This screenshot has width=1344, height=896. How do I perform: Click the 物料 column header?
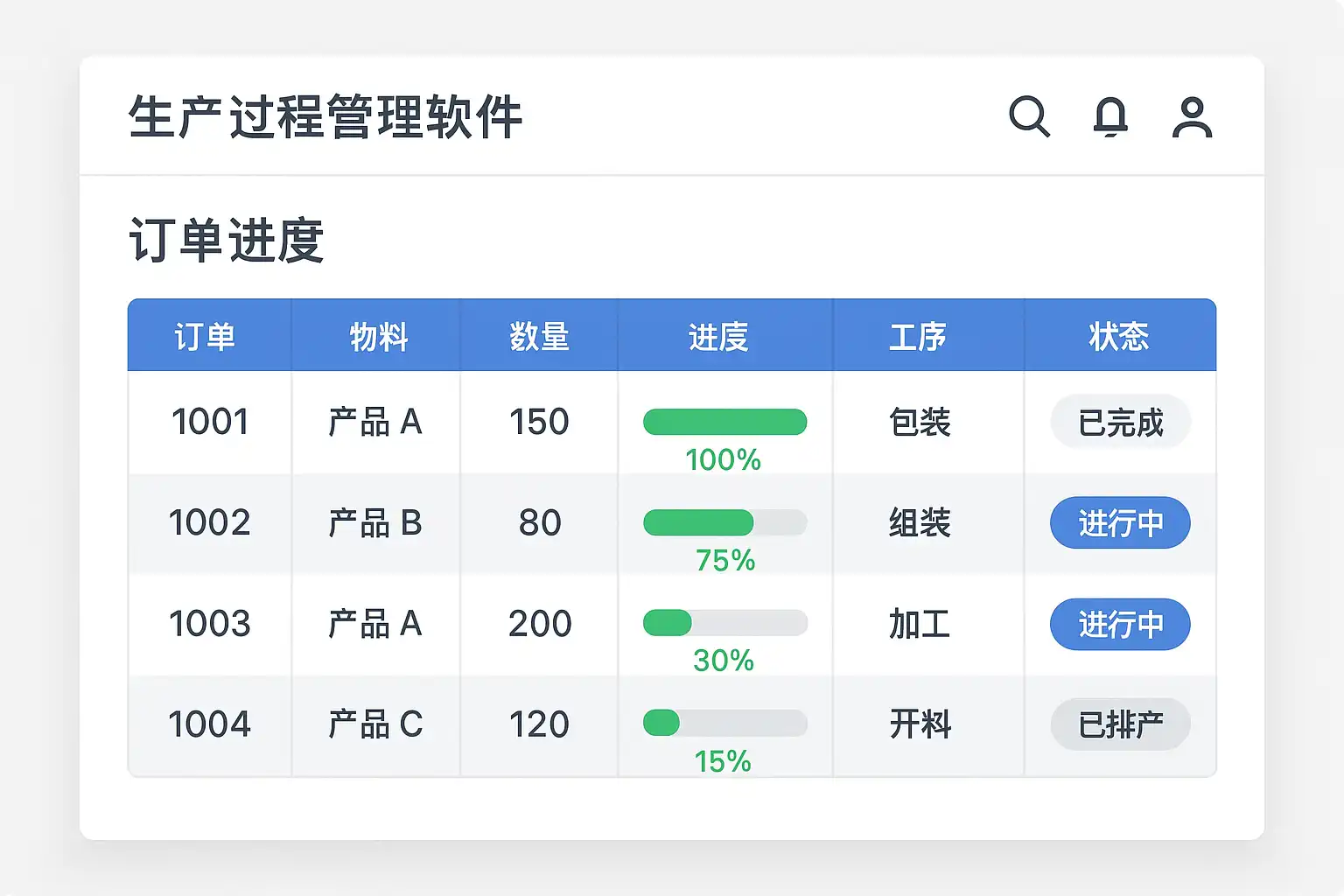pyautogui.click(x=379, y=337)
